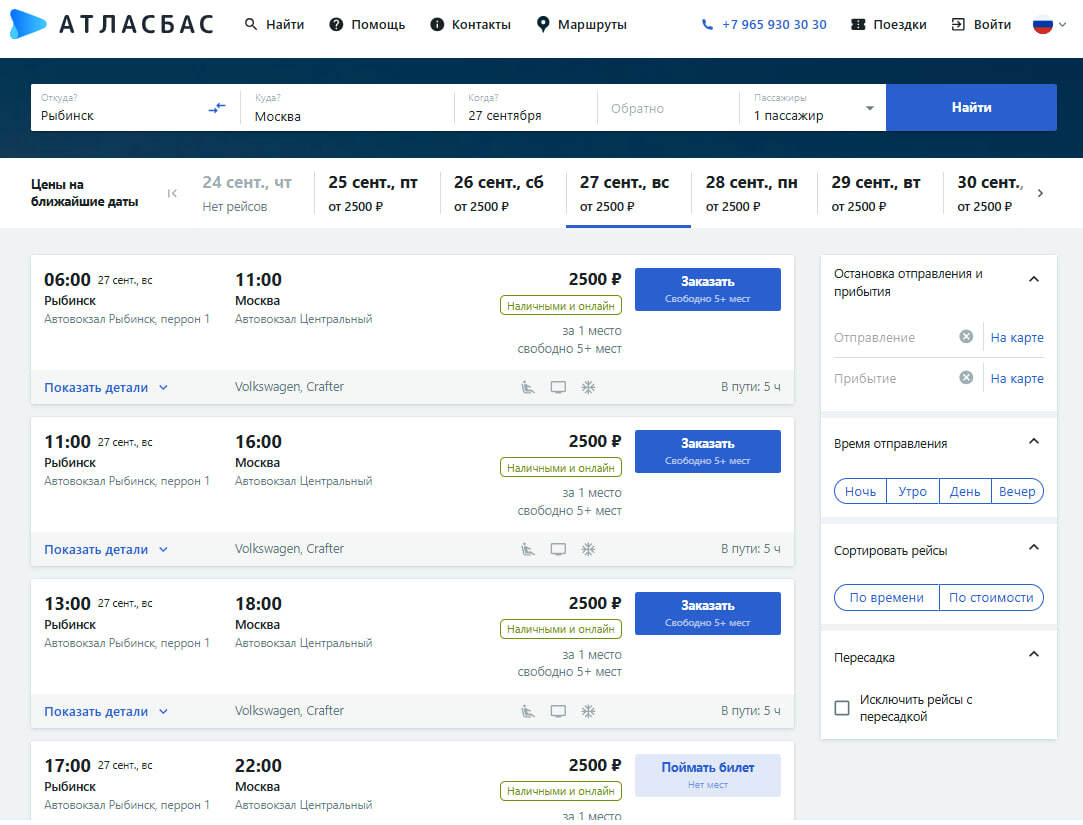Filter departures by Вечер
The height and width of the screenshot is (825, 1083).
[x=1017, y=491]
